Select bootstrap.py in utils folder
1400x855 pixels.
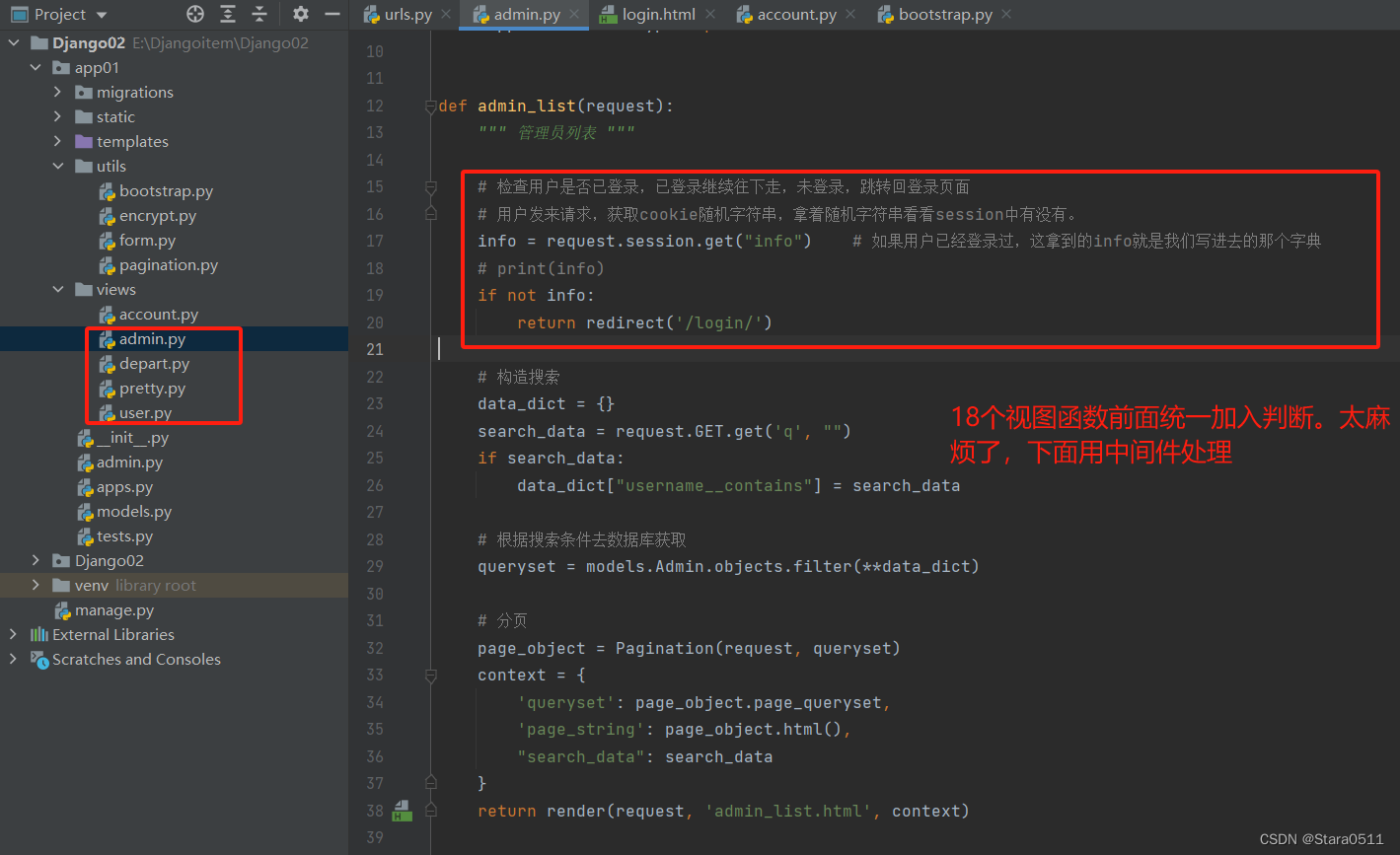166,191
